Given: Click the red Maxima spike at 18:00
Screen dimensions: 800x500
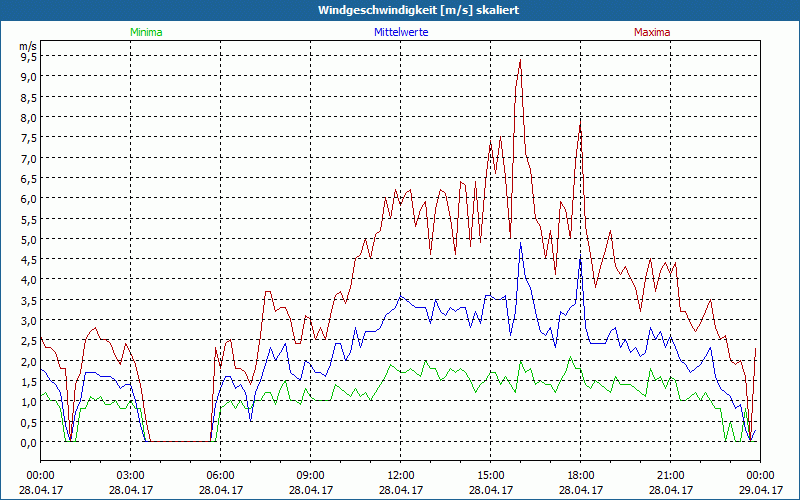Looking at the screenshot, I should [580, 121].
